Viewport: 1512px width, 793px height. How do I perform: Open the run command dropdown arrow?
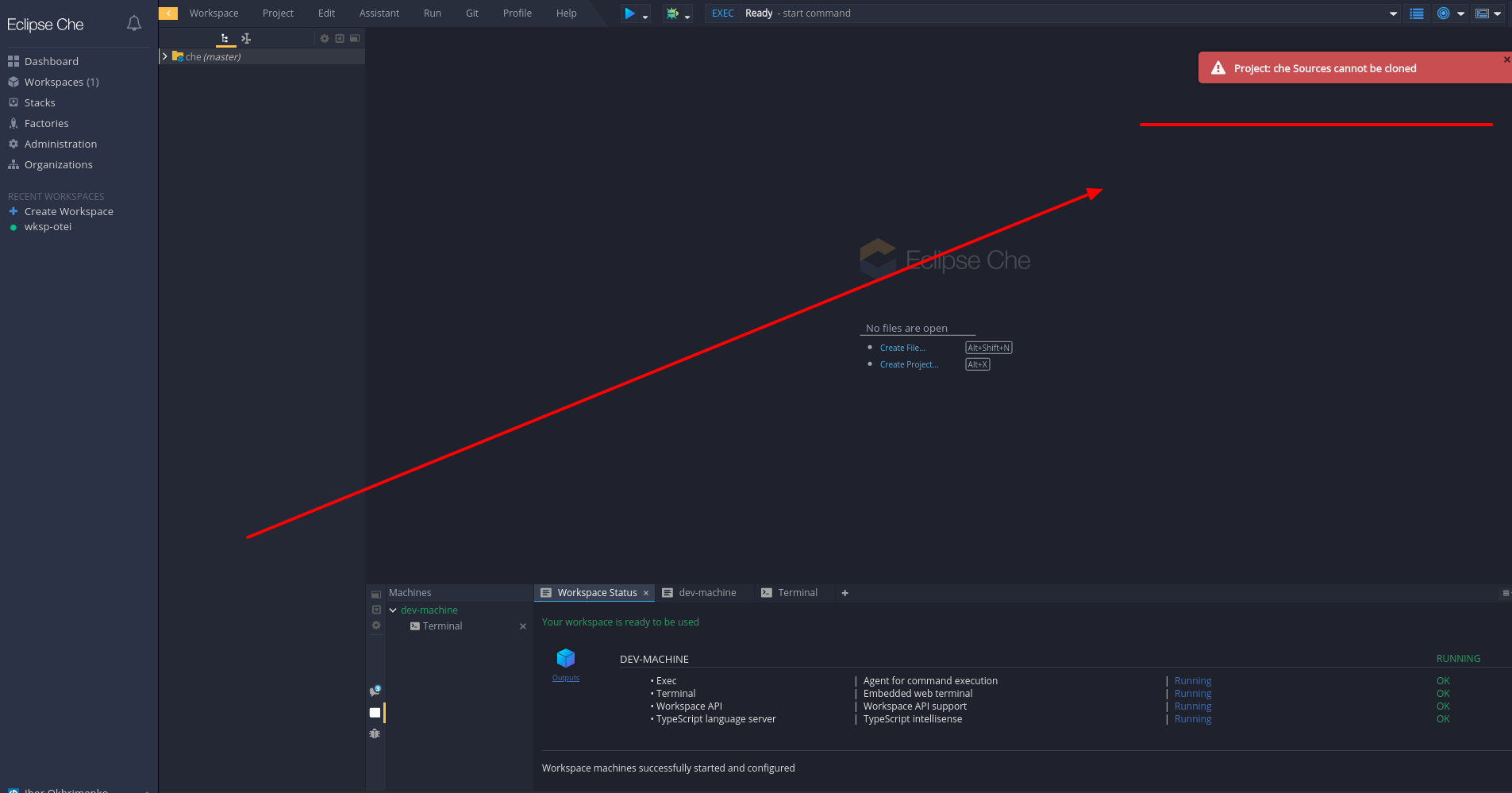[x=645, y=17]
